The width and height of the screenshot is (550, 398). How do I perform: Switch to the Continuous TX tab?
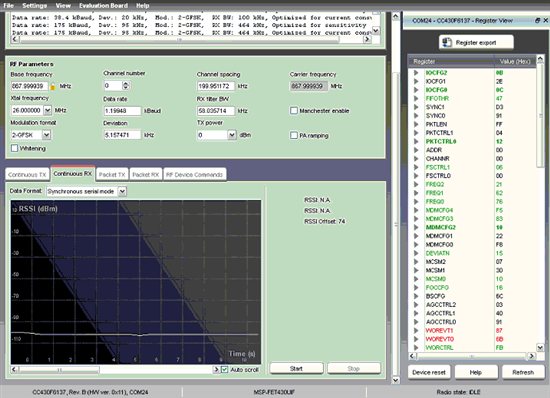coord(27,175)
